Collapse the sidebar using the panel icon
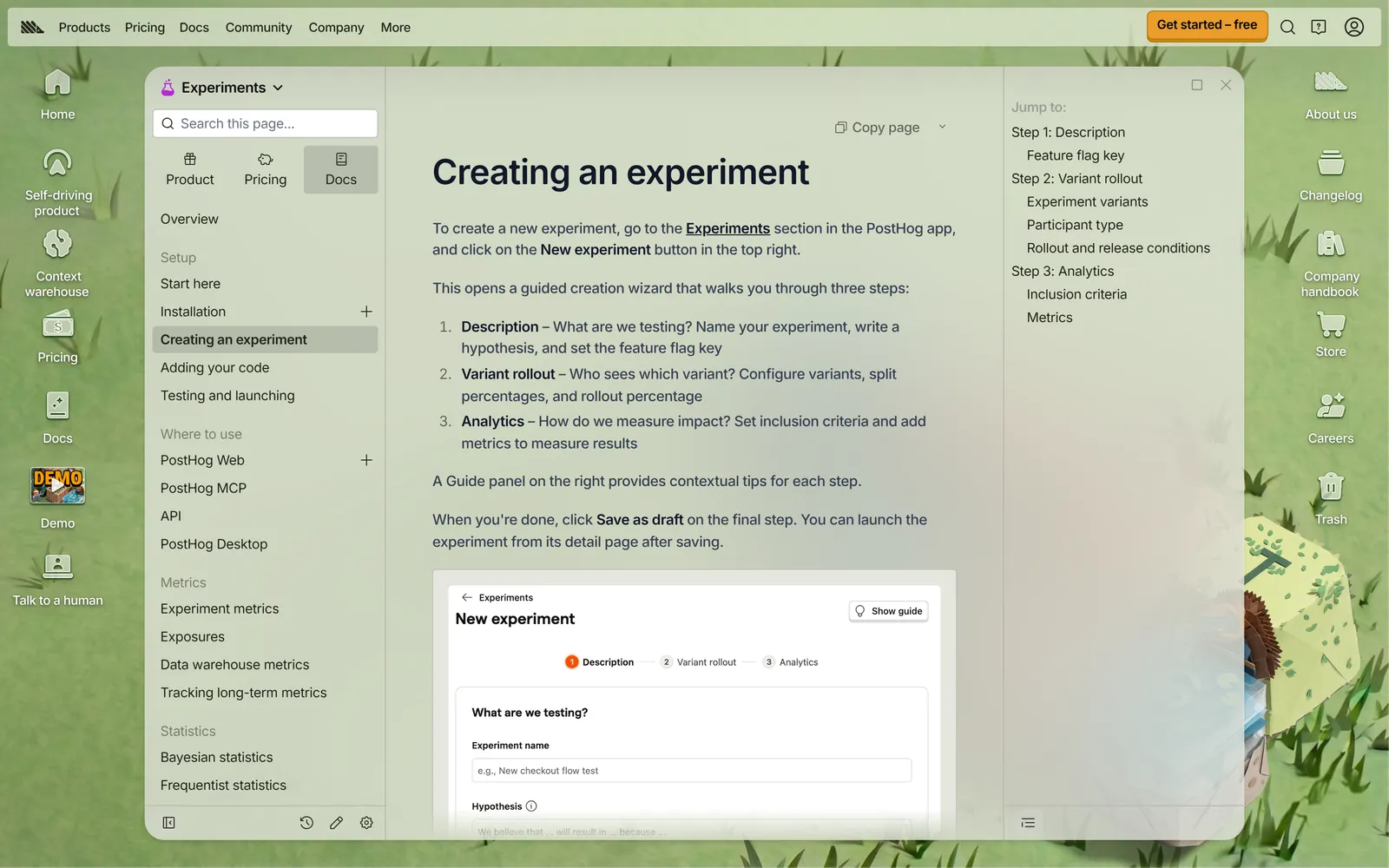 click(x=169, y=823)
